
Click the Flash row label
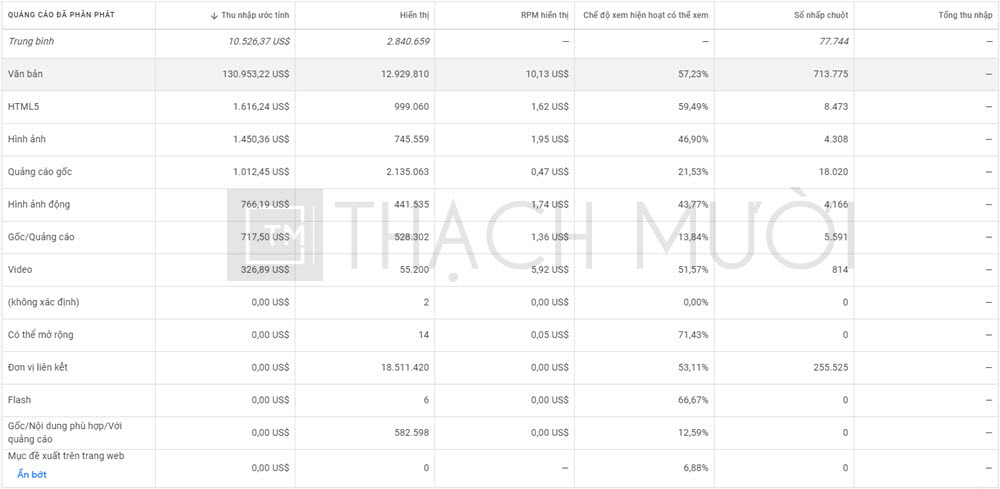point(19,400)
